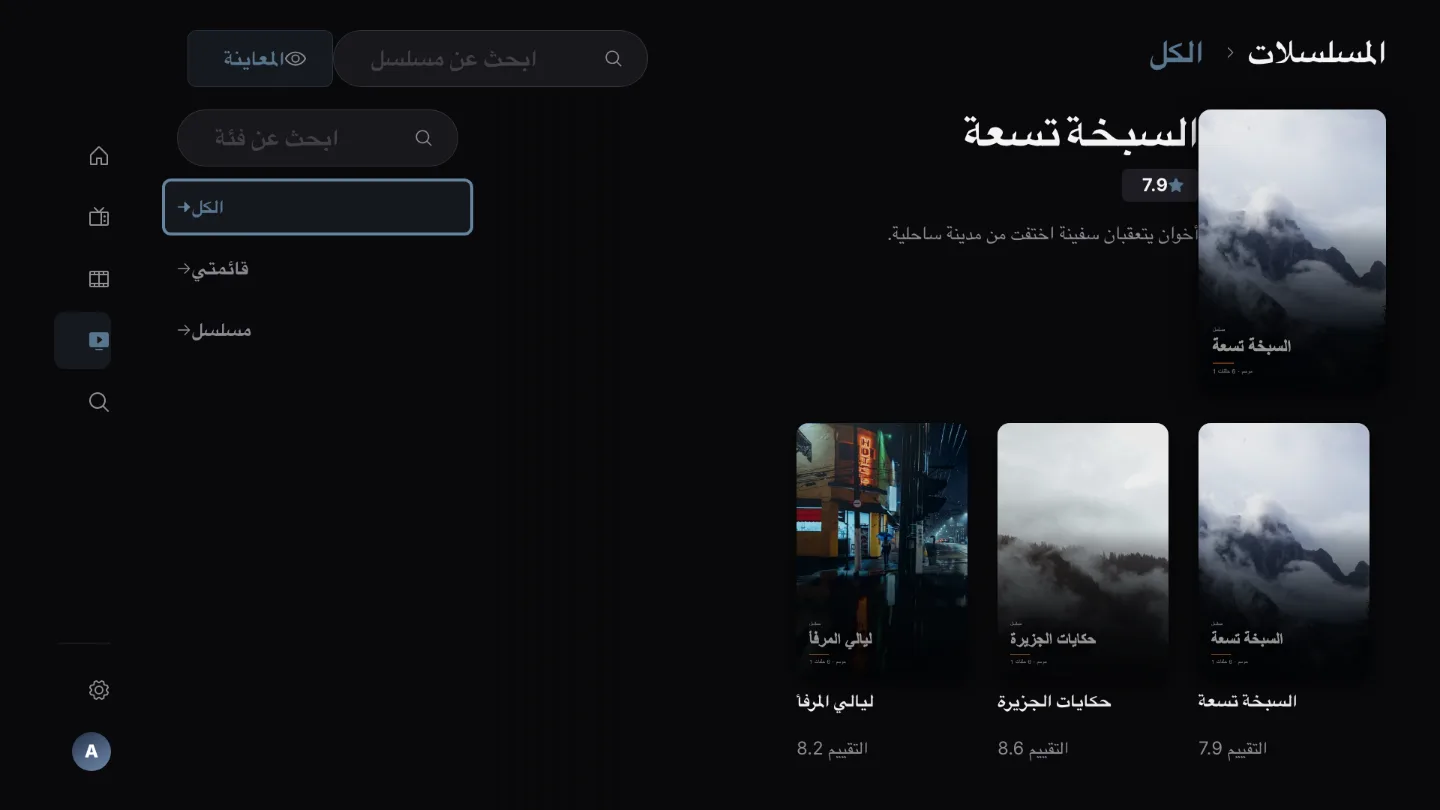Select the الكل category in the list

point(317,207)
